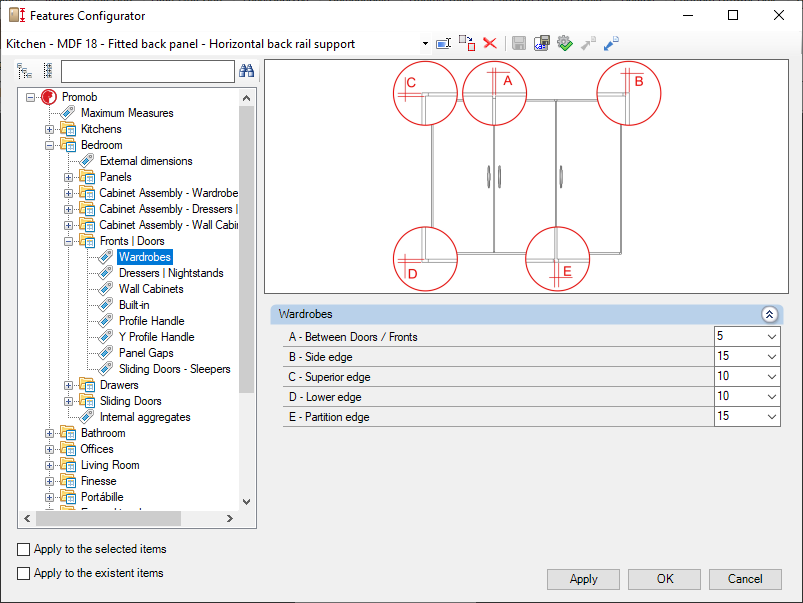The image size is (803, 603).
Task: Open the Between Doors / Fronts value dropdown
Action: 770,337
